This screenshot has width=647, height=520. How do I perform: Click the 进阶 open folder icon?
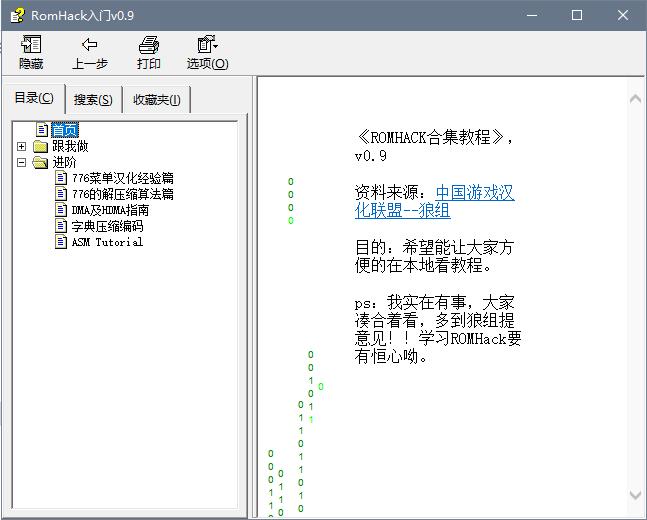(x=40, y=162)
